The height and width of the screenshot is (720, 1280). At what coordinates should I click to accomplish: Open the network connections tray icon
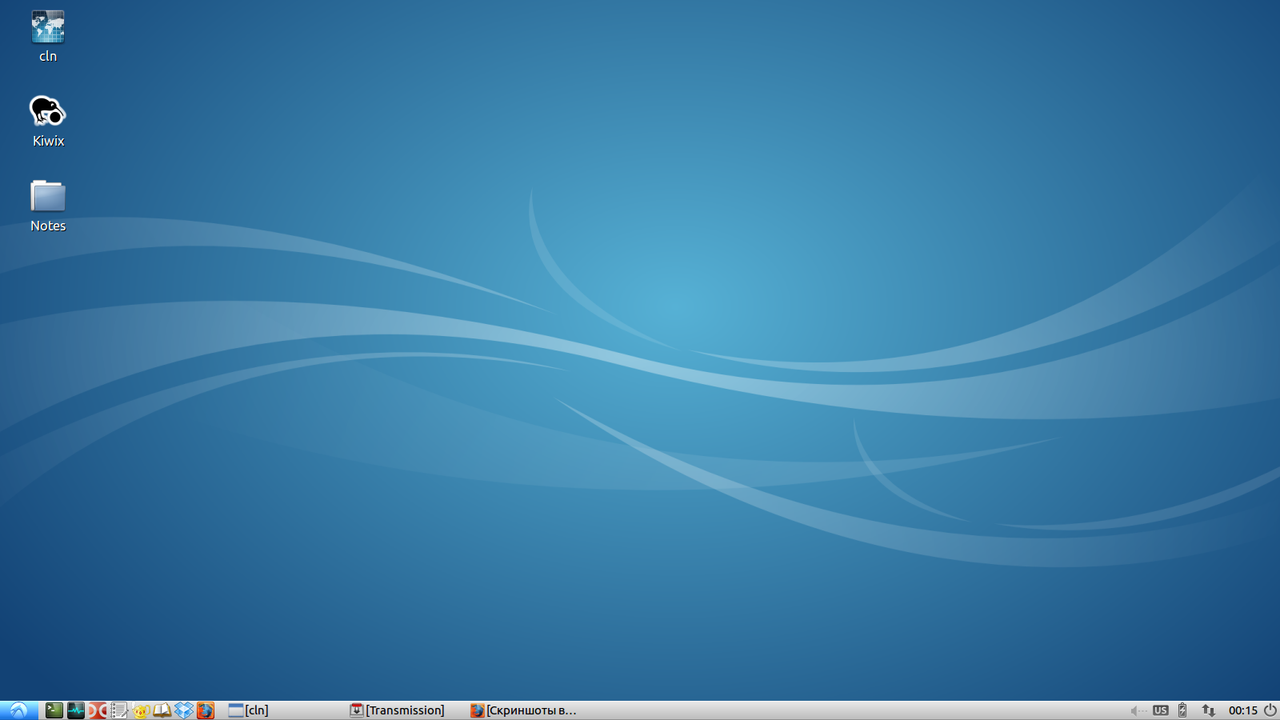[x=1208, y=710]
